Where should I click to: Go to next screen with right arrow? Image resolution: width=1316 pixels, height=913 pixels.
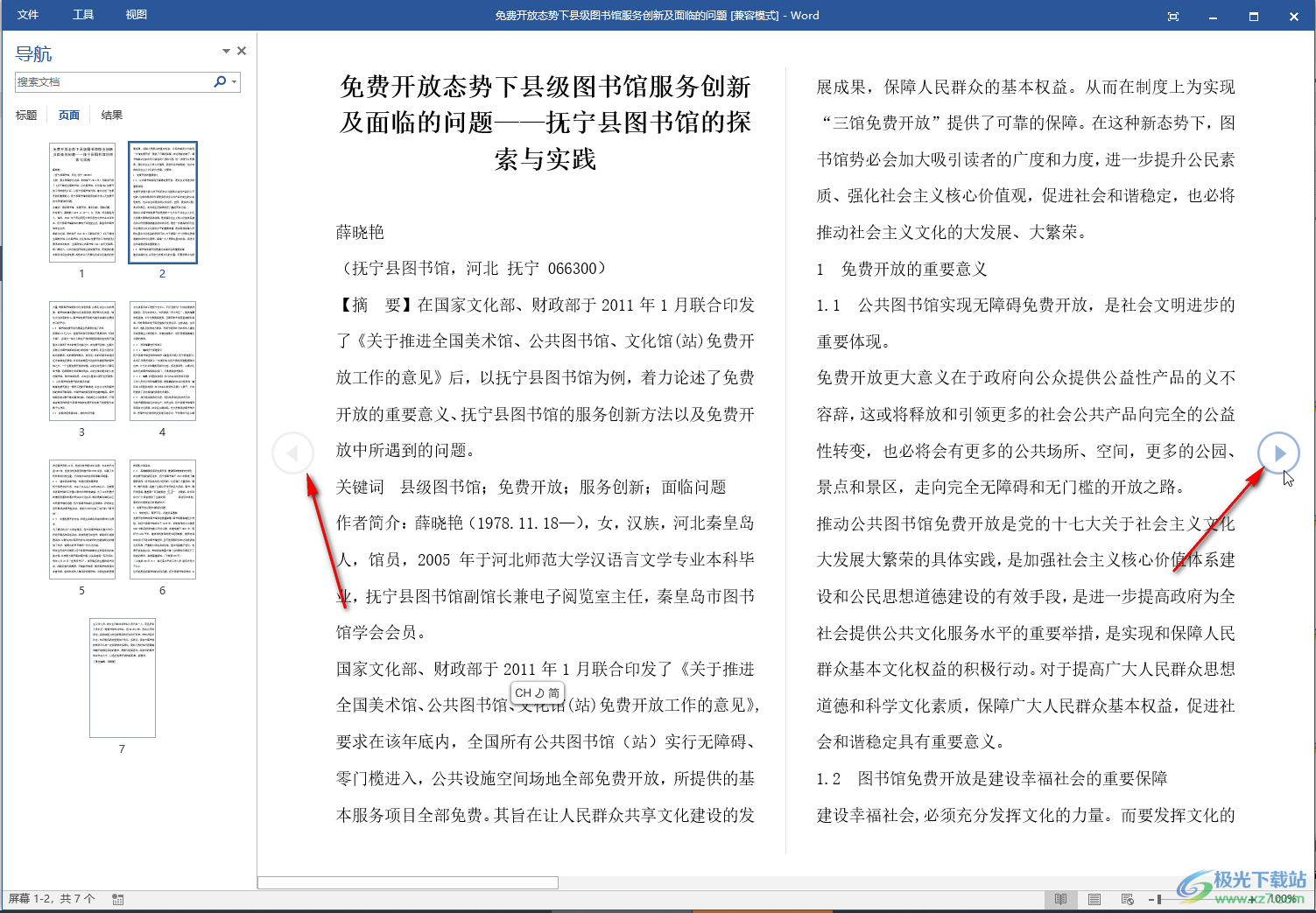click(1278, 453)
